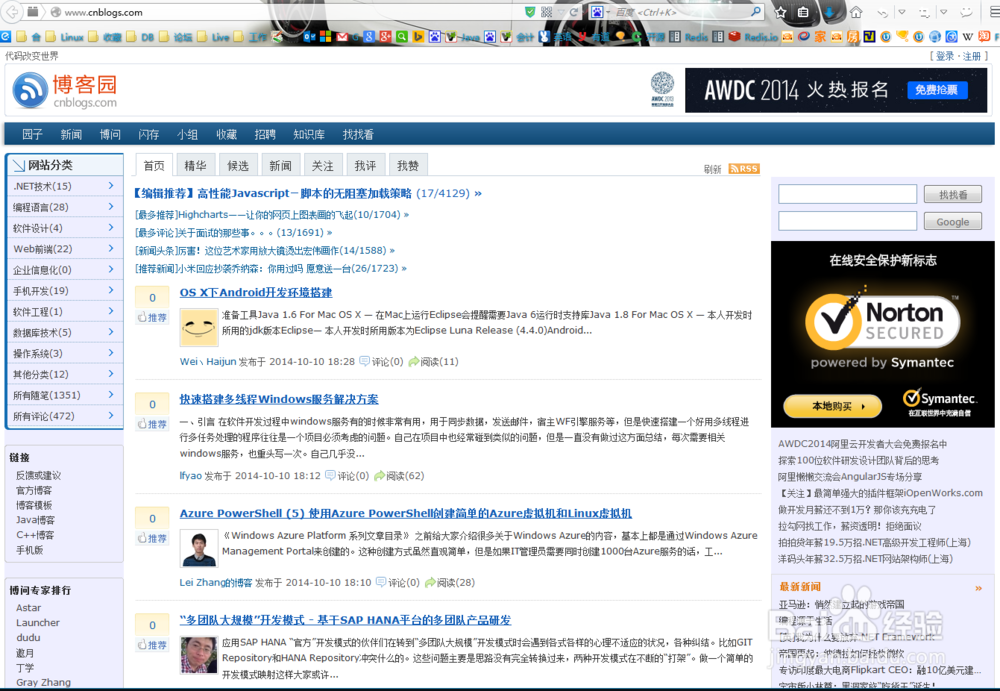Click the 刷新 refresh link beside RSS
The height and width of the screenshot is (691, 1000).
coord(712,169)
